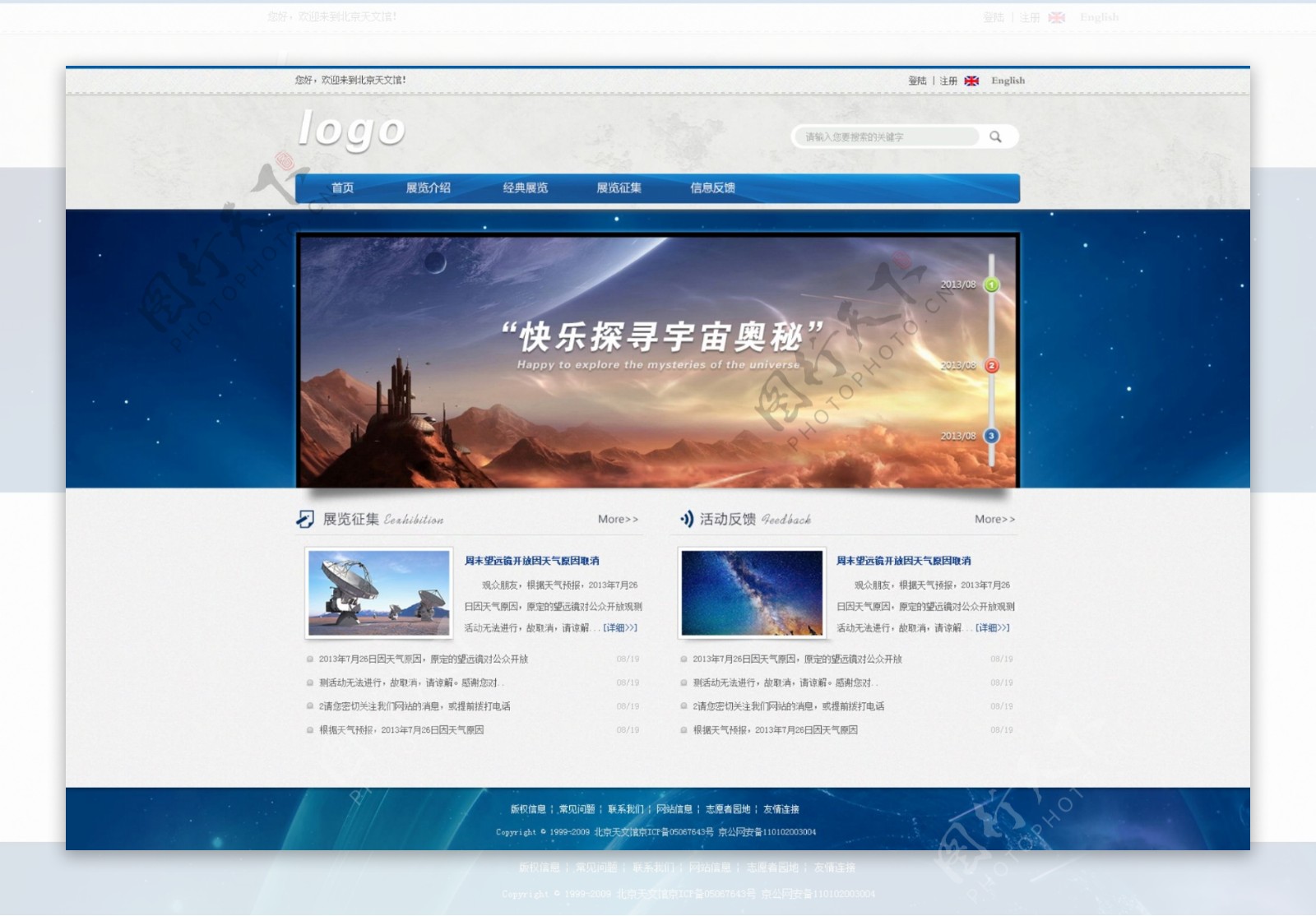Open 2请您密切关注 row in 展览征集 list

[473, 706]
